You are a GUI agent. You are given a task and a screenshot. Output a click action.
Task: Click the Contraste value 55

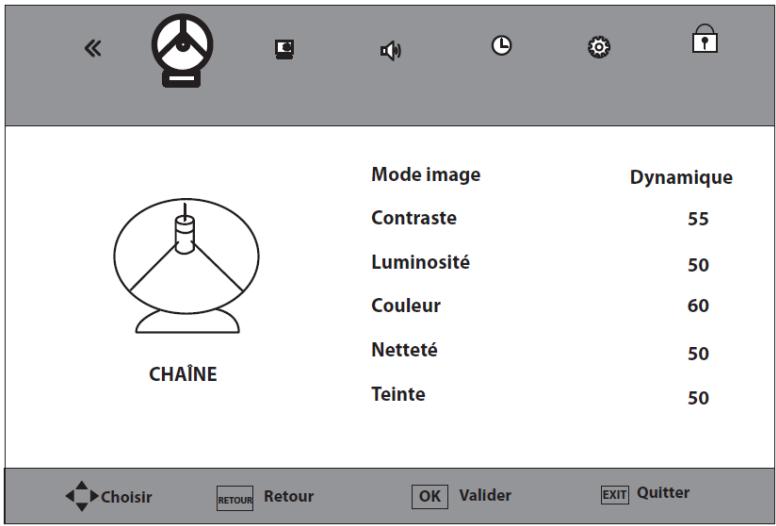coord(698,219)
